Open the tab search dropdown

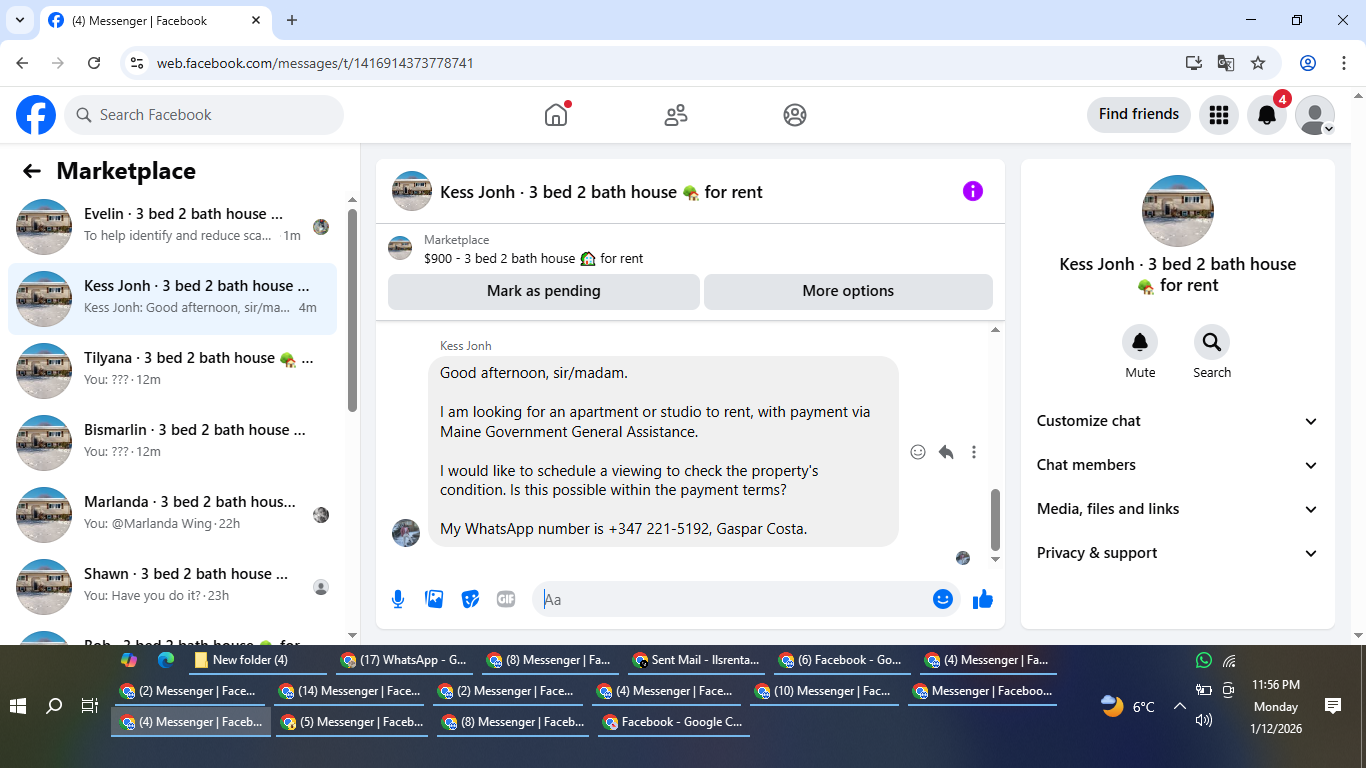(19, 20)
